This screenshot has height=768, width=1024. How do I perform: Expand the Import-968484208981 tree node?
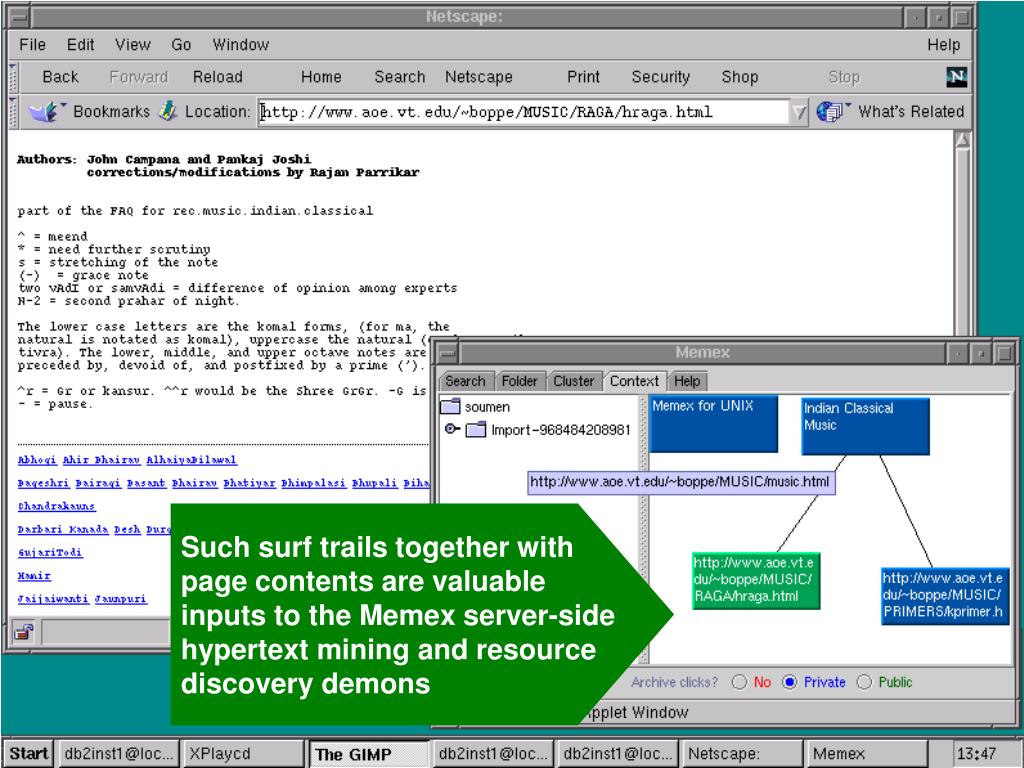point(452,429)
